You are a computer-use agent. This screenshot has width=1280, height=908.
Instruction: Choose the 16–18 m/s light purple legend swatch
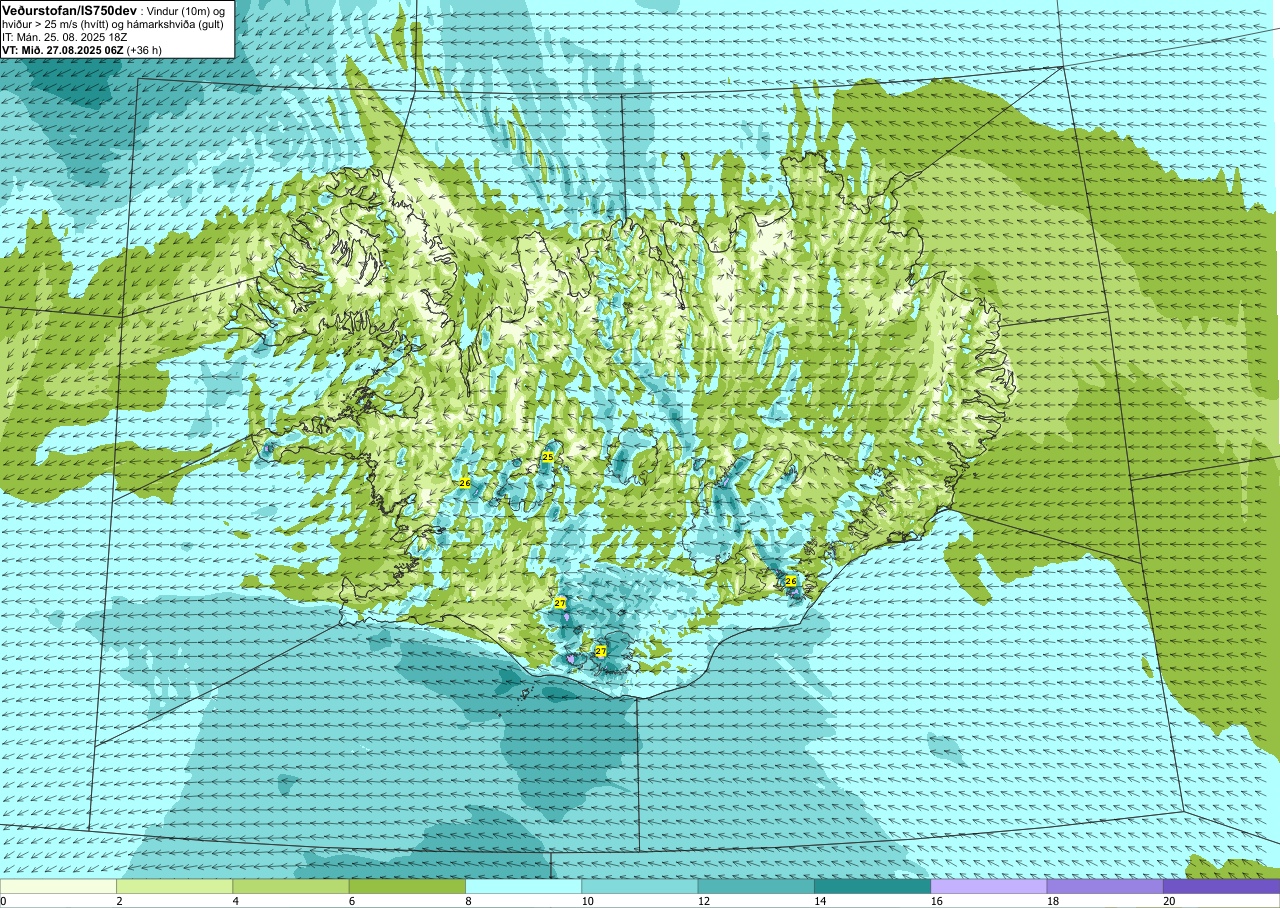point(989,886)
